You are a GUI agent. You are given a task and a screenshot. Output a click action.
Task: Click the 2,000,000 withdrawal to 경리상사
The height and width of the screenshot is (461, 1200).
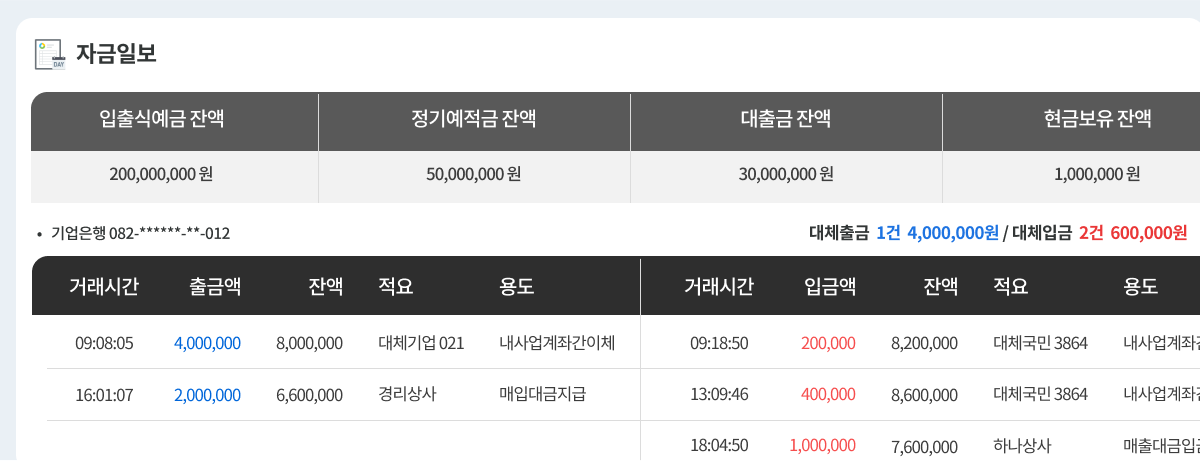[x=207, y=395]
